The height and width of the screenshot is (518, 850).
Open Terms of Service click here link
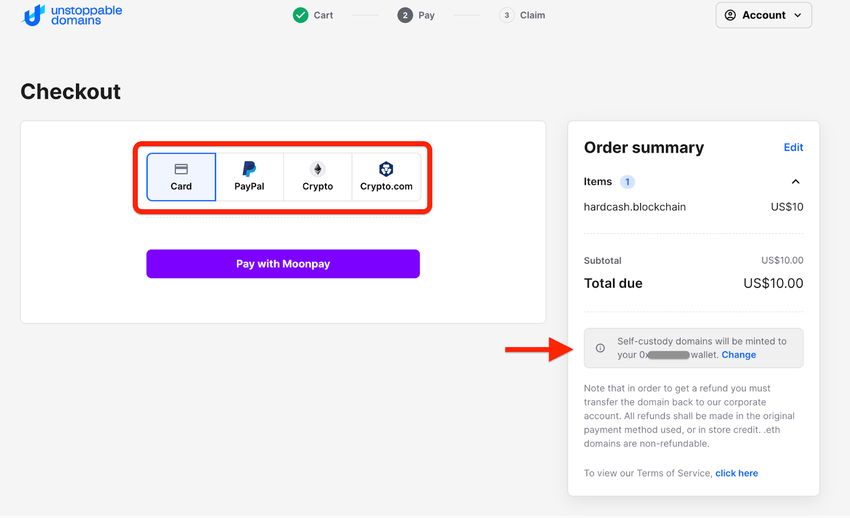point(736,473)
